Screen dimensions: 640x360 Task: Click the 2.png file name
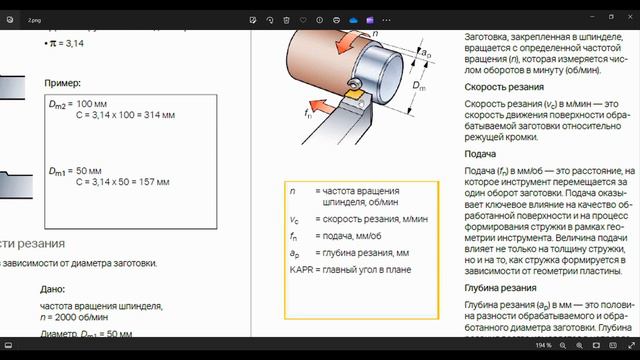tap(35, 20)
